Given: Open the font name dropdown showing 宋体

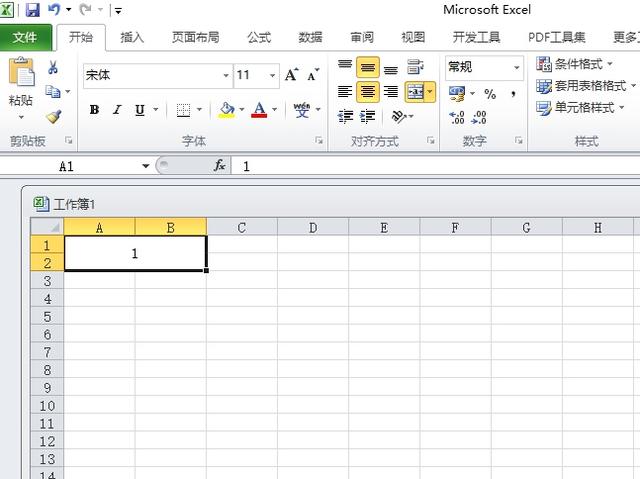Looking at the screenshot, I should pos(156,75).
